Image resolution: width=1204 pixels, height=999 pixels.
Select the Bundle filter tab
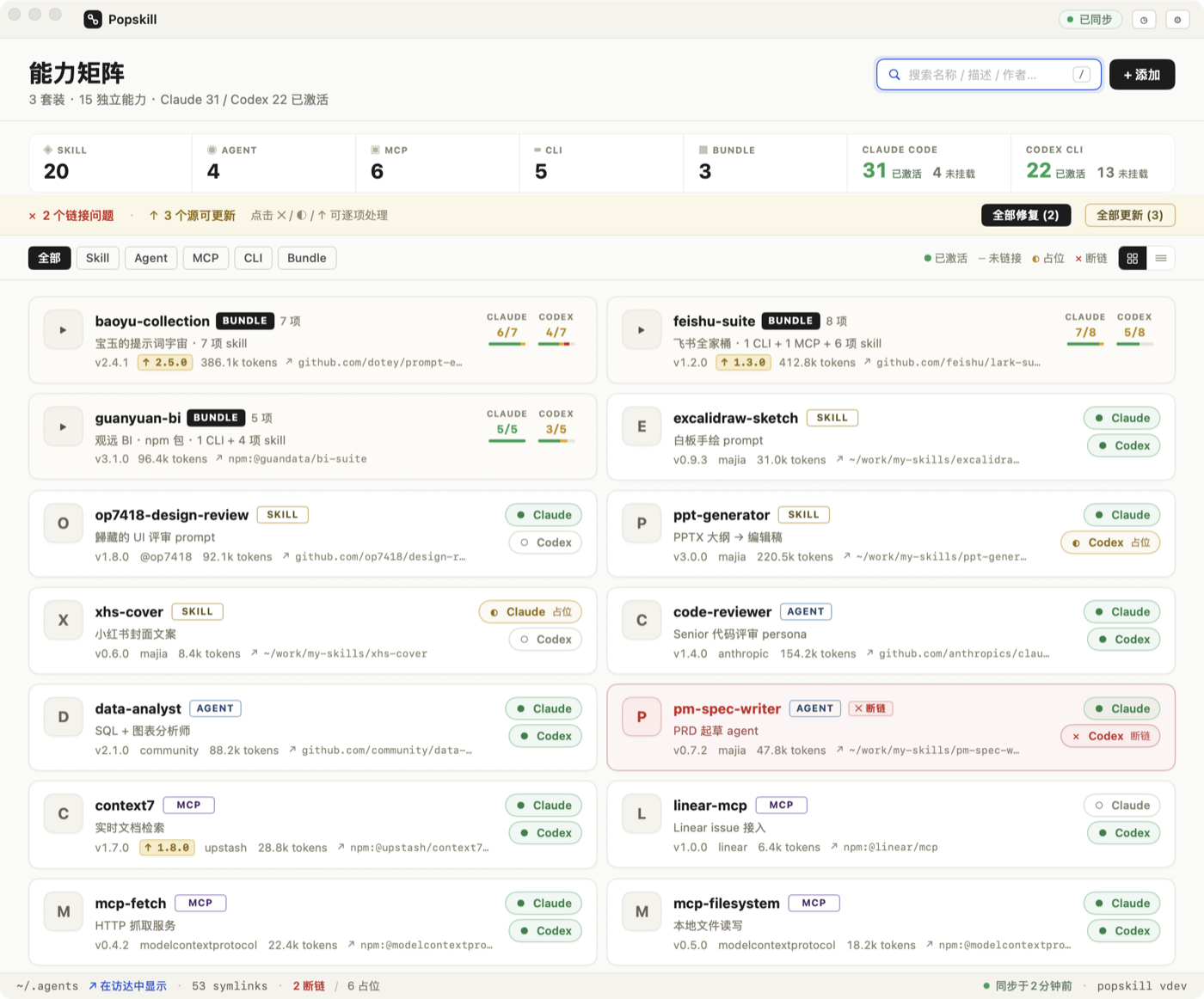coord(307,258)
